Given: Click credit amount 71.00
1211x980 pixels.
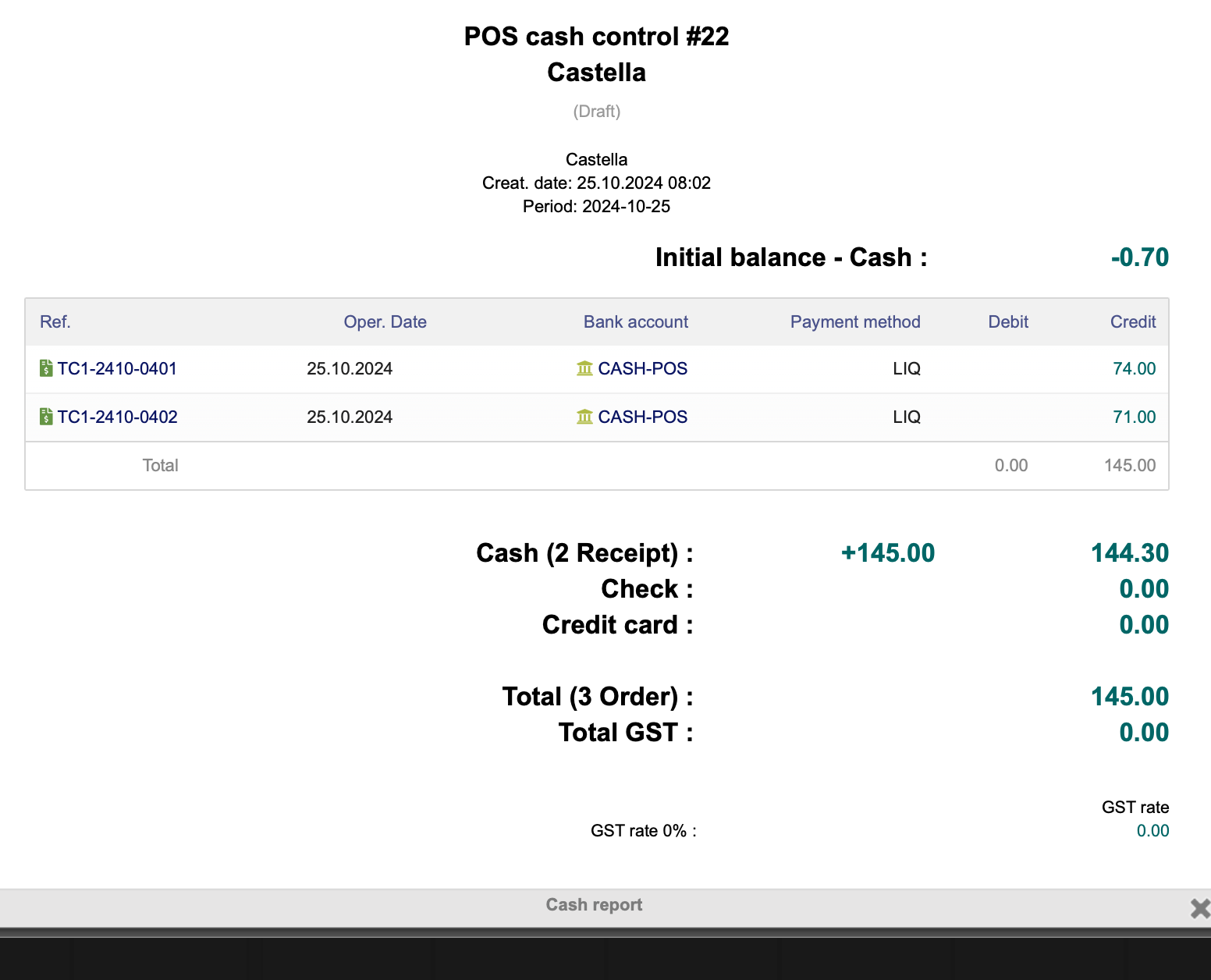Looking at the screenshot, I should (1134, 417).
